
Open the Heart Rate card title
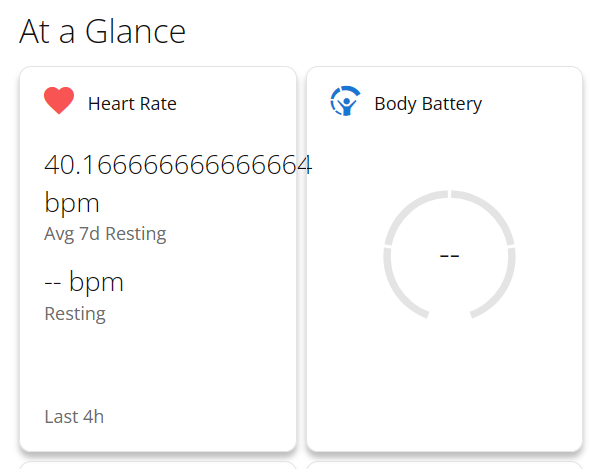[132, 104]
